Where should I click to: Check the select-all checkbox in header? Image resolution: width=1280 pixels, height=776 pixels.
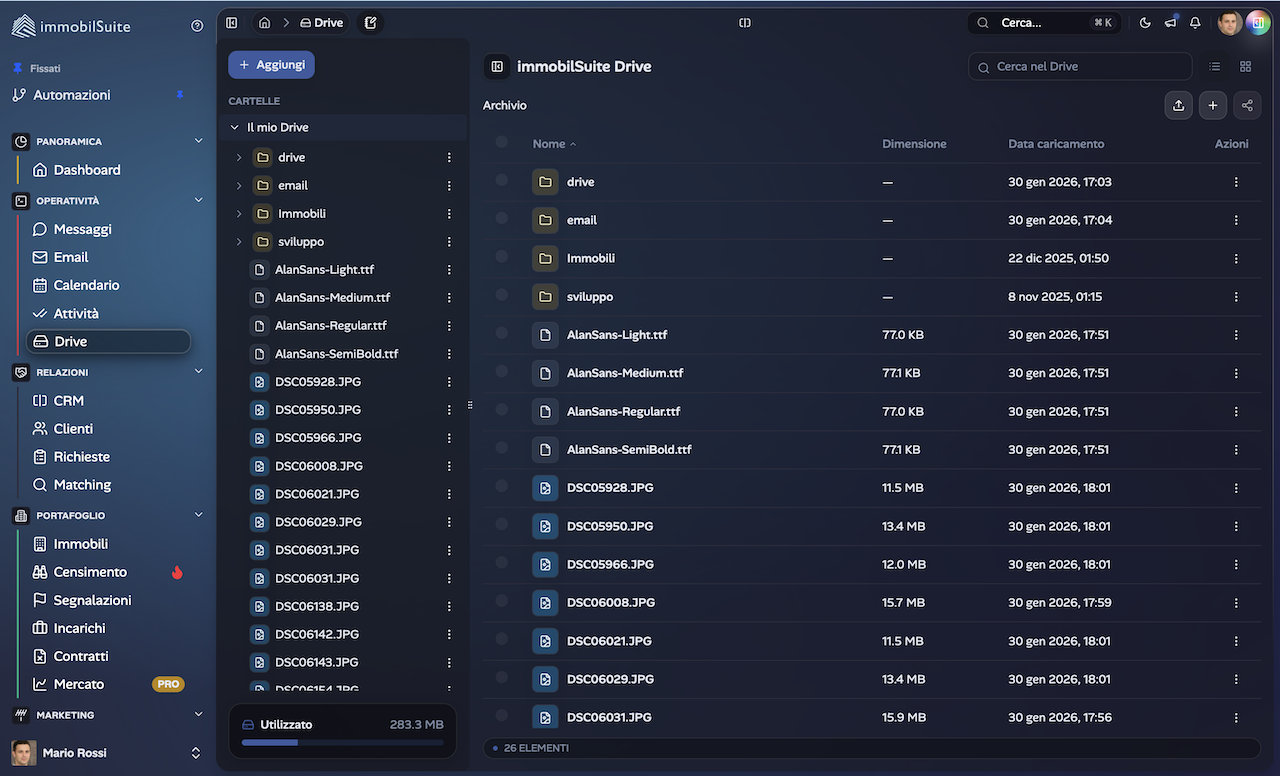[502, 143]
